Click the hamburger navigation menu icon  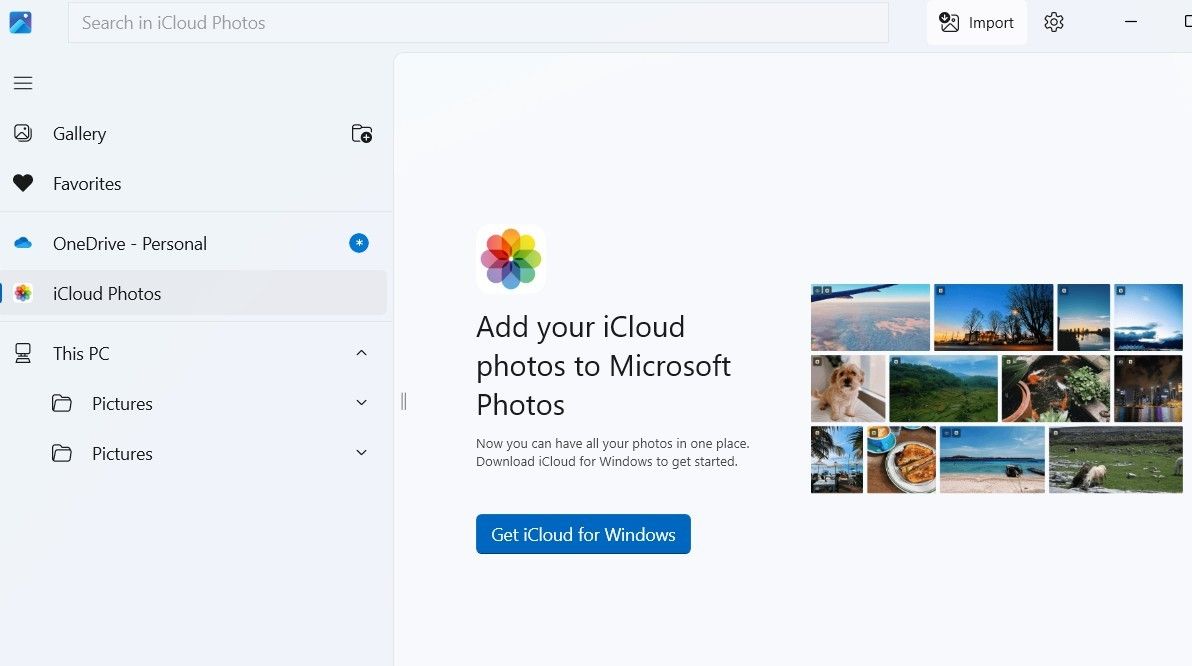[23, 83]
